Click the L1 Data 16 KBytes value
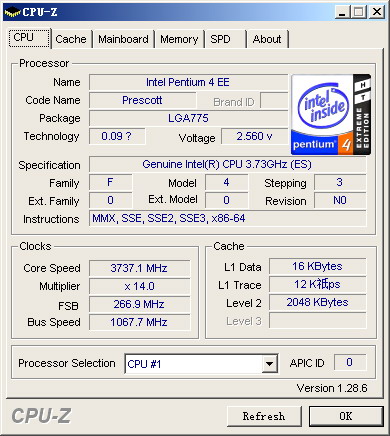 coord(317,266)
